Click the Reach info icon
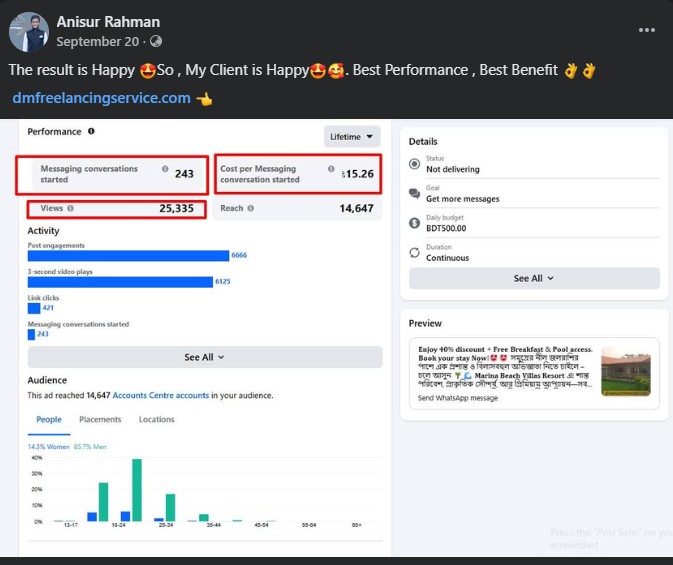The width and height of the screenshot is (673, 565). [251, 208]
